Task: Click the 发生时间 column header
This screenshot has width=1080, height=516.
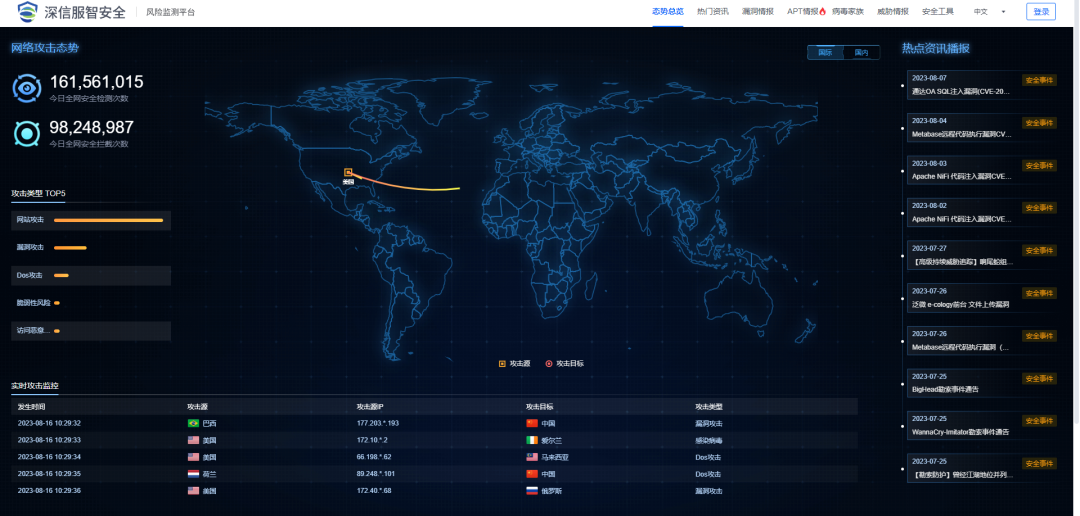Action: pyautogui.click(x=32, y=406)
